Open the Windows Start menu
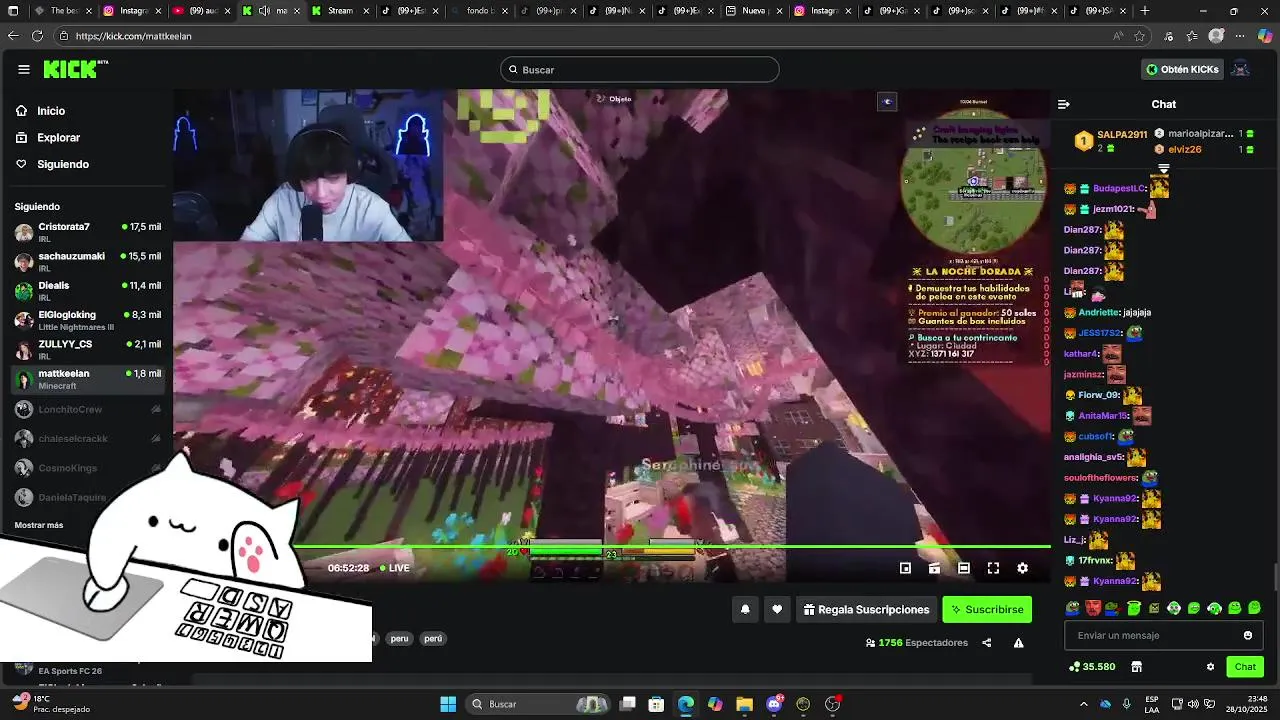The image size is (1280, 720). pos(448,704)
